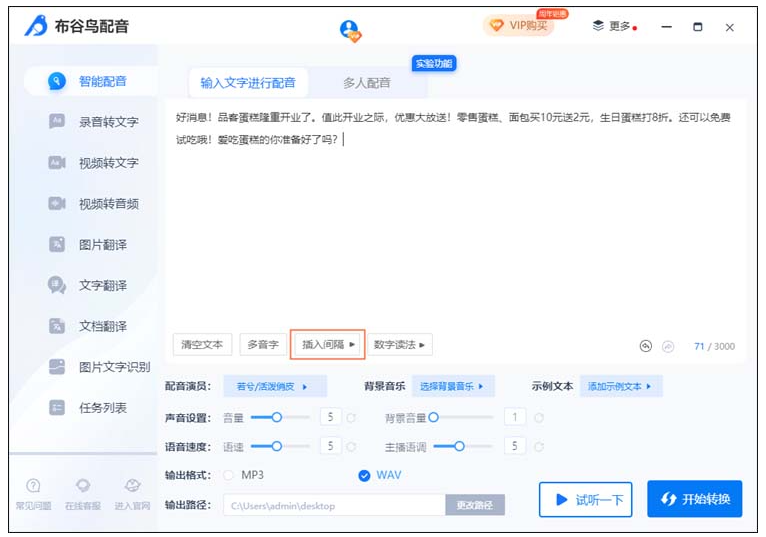
Task: Open 录音转文字 in sidebar
Action: pos(108,122)
